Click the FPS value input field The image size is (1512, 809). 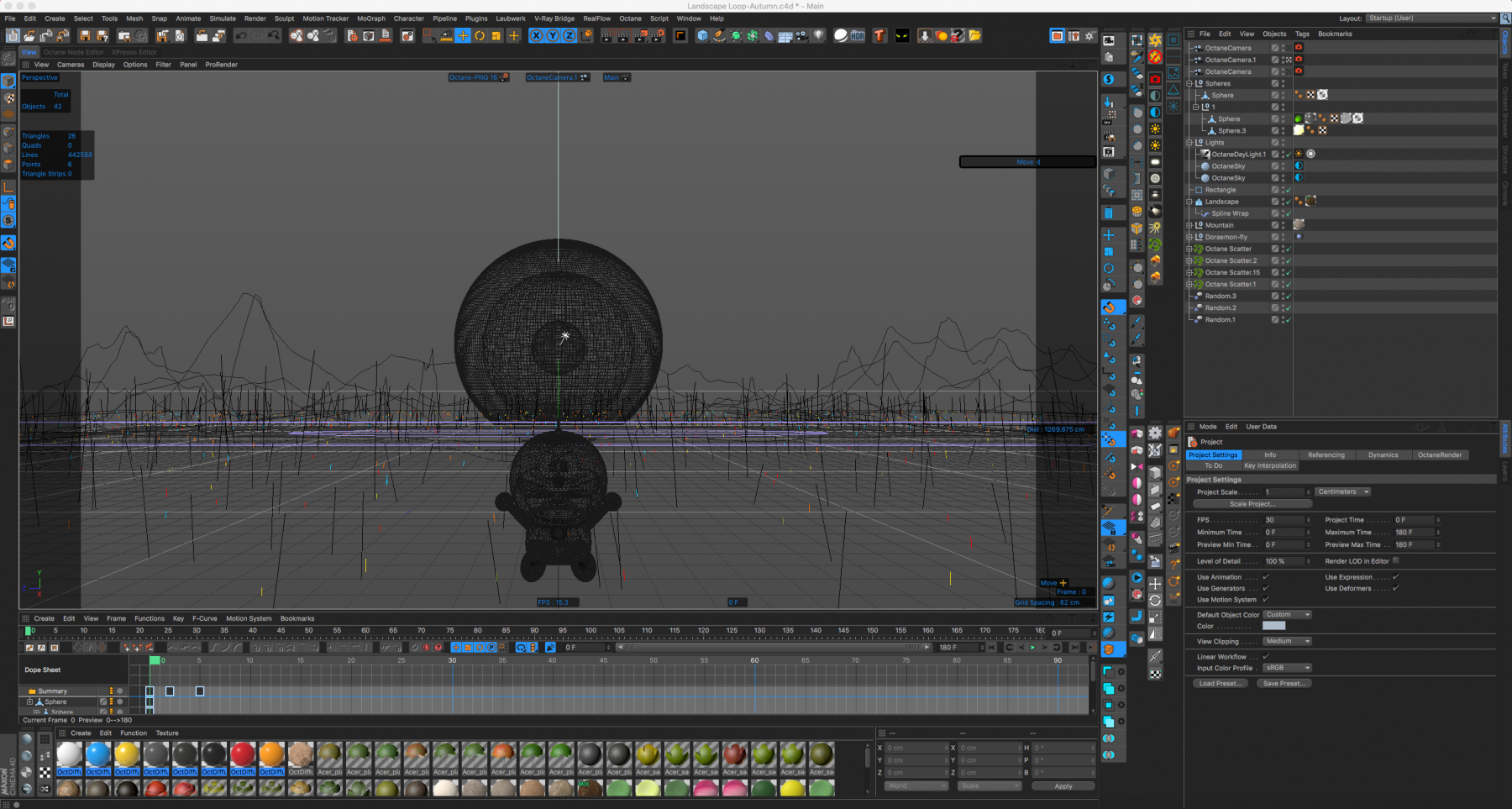(1286, 520)
